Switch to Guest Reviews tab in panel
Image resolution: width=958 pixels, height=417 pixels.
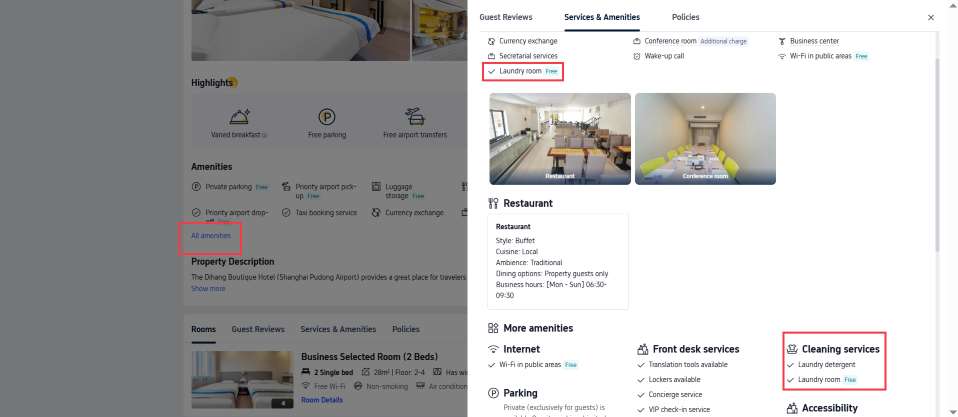505,17
